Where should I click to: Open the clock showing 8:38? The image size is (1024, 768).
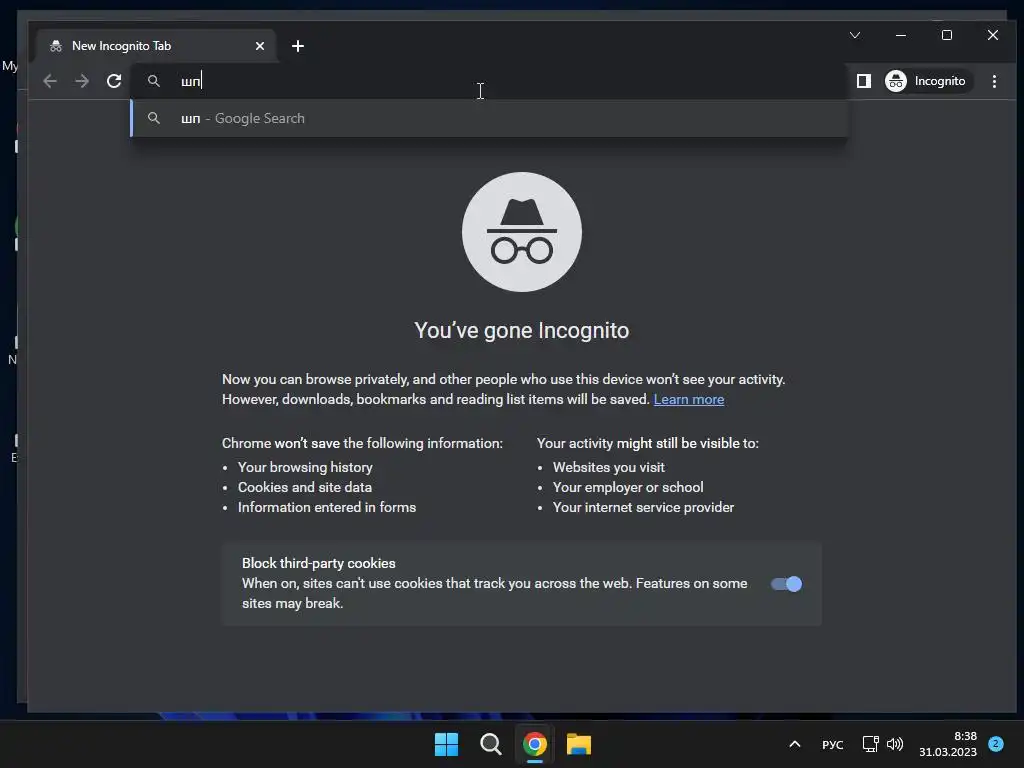coord(948,744)
